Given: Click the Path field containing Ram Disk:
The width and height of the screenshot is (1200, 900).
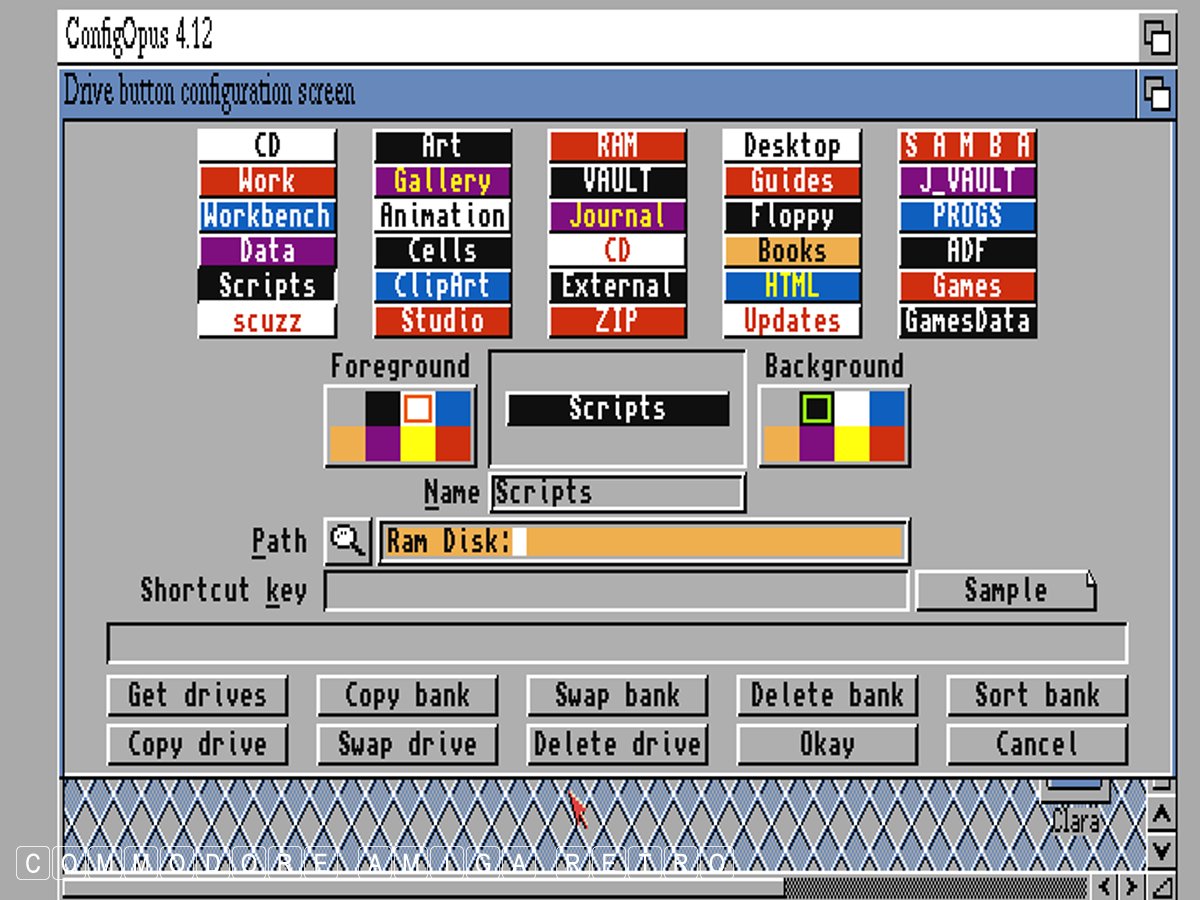Looking at the screenshot, I should (643, 541).
